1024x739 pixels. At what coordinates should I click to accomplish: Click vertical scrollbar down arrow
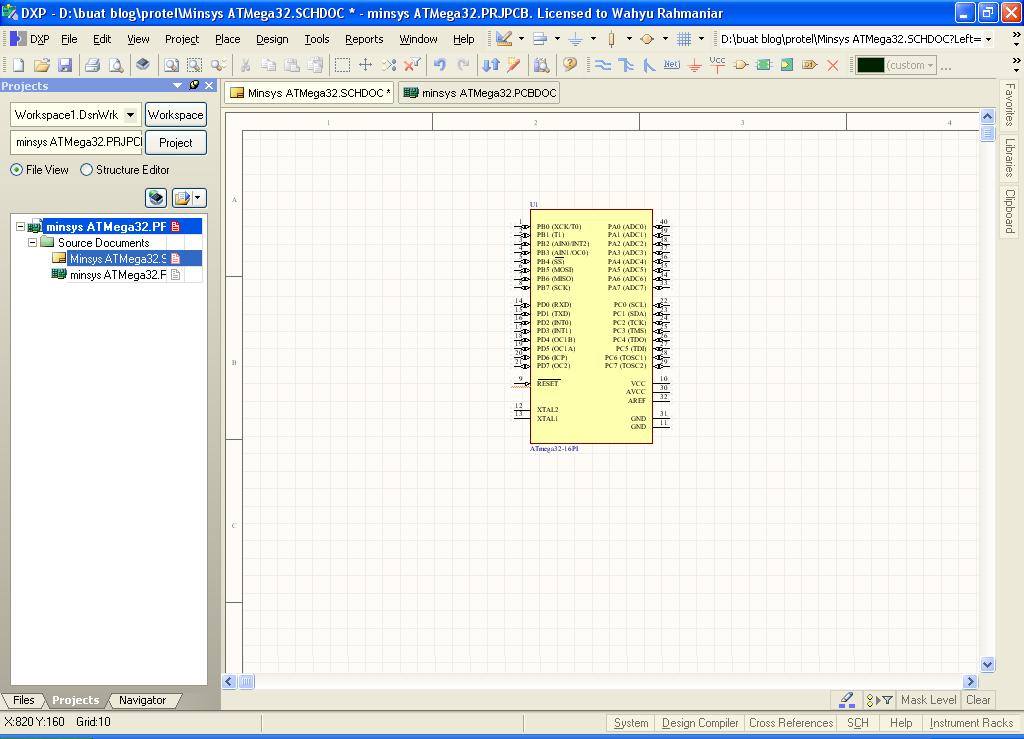click(987, 665)
